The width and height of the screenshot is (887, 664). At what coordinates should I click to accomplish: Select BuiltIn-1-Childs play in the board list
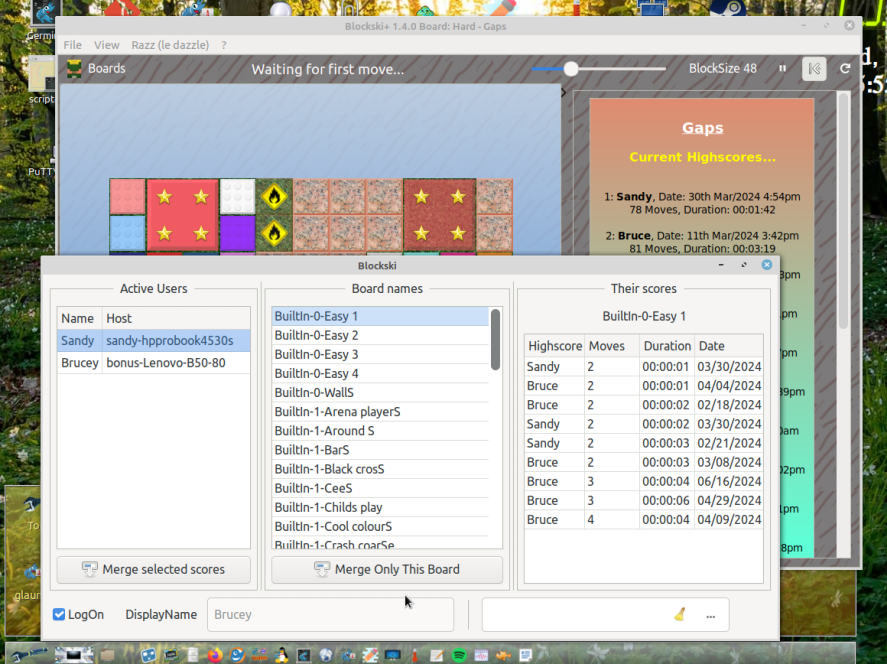329,507
